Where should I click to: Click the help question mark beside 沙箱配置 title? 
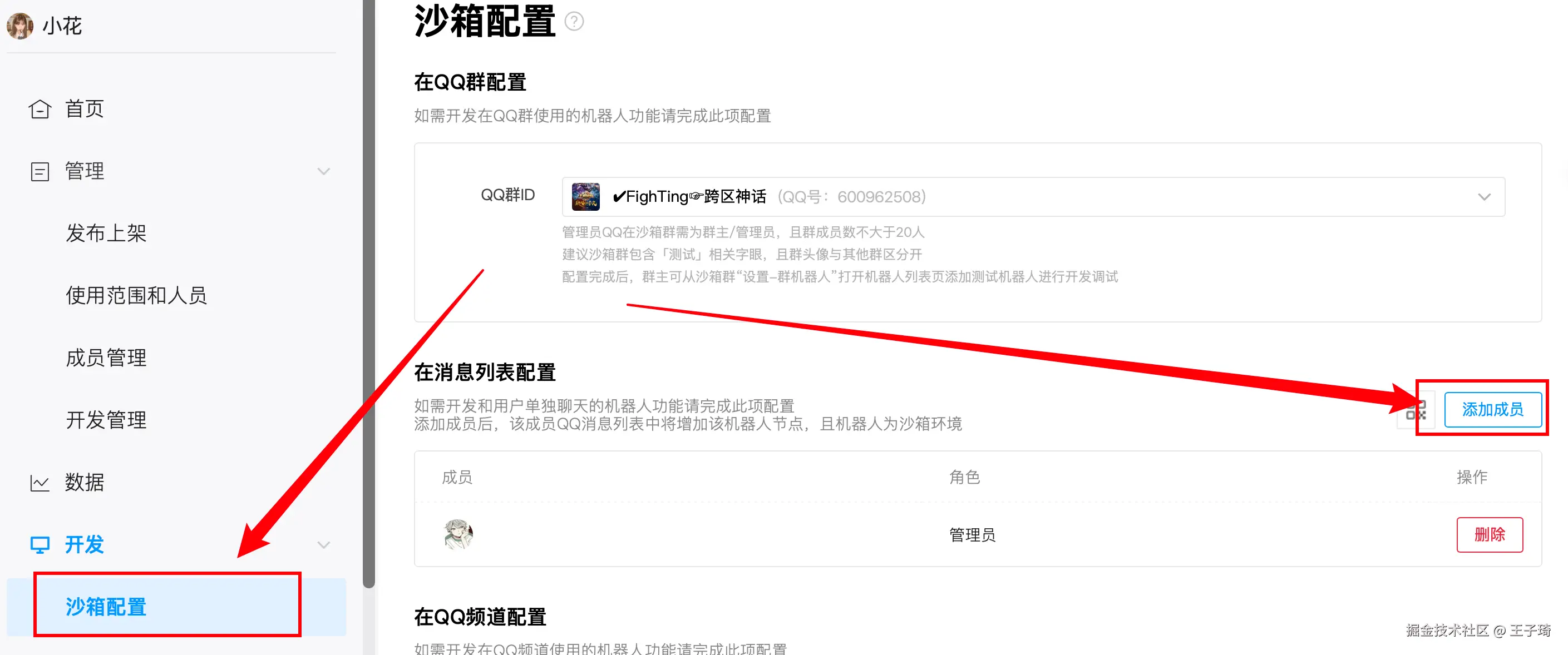tap(574, 22)
